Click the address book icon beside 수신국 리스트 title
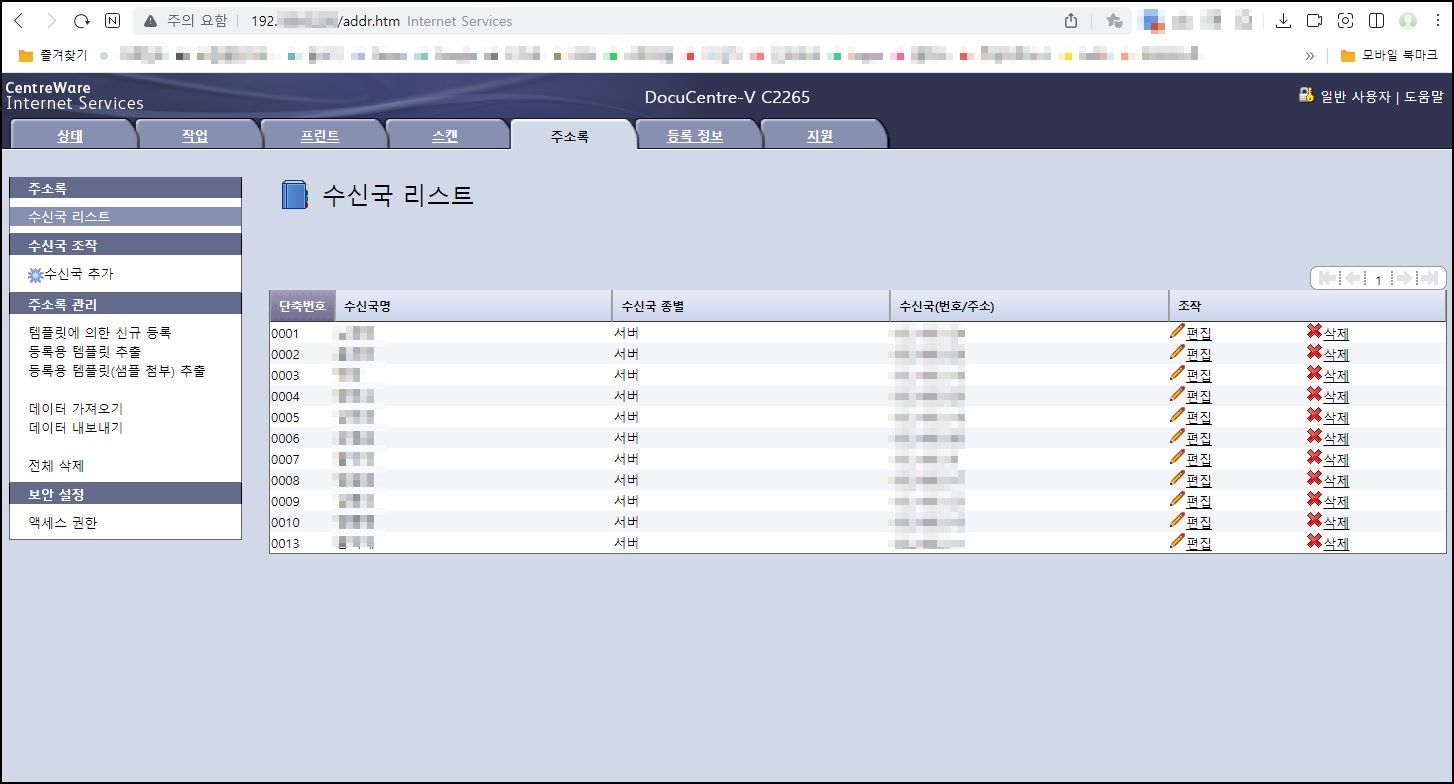 coord(294,196)
